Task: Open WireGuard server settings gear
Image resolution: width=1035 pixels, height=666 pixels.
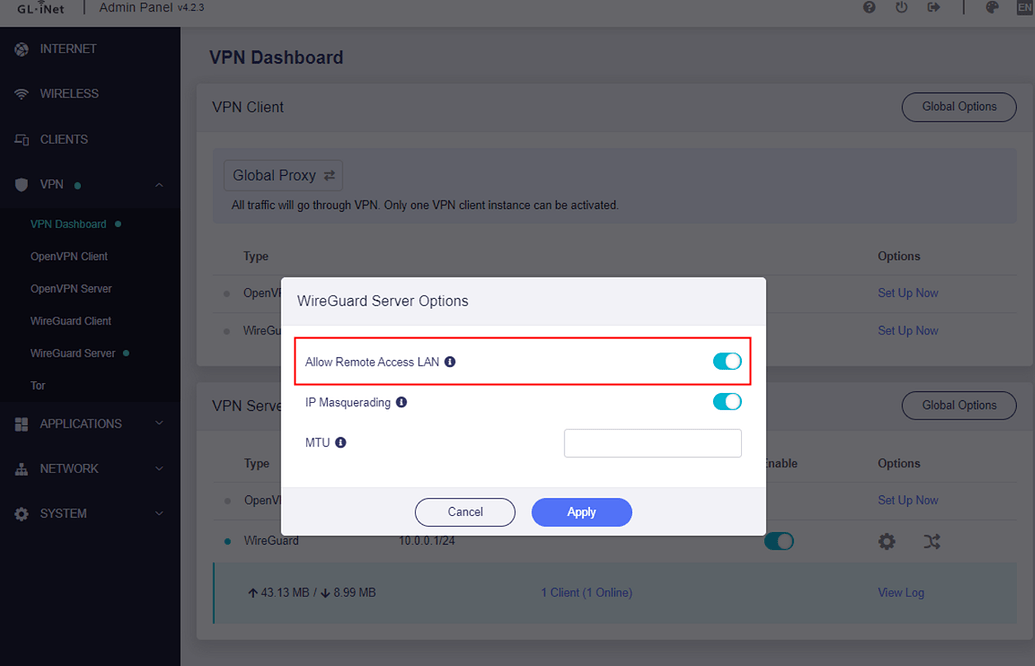Action: (886, 541)
